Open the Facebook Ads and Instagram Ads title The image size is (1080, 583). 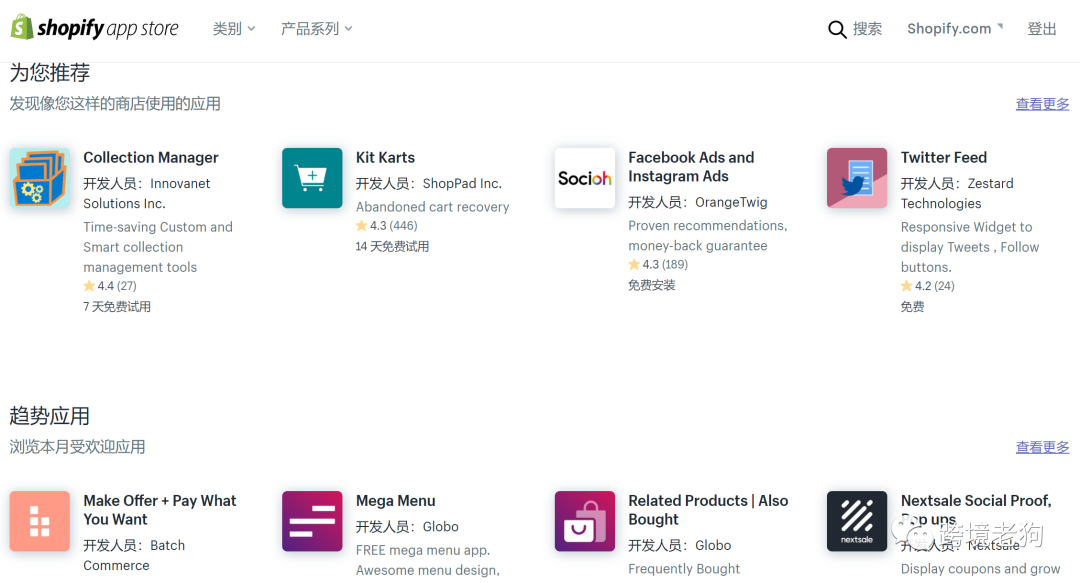691,167
